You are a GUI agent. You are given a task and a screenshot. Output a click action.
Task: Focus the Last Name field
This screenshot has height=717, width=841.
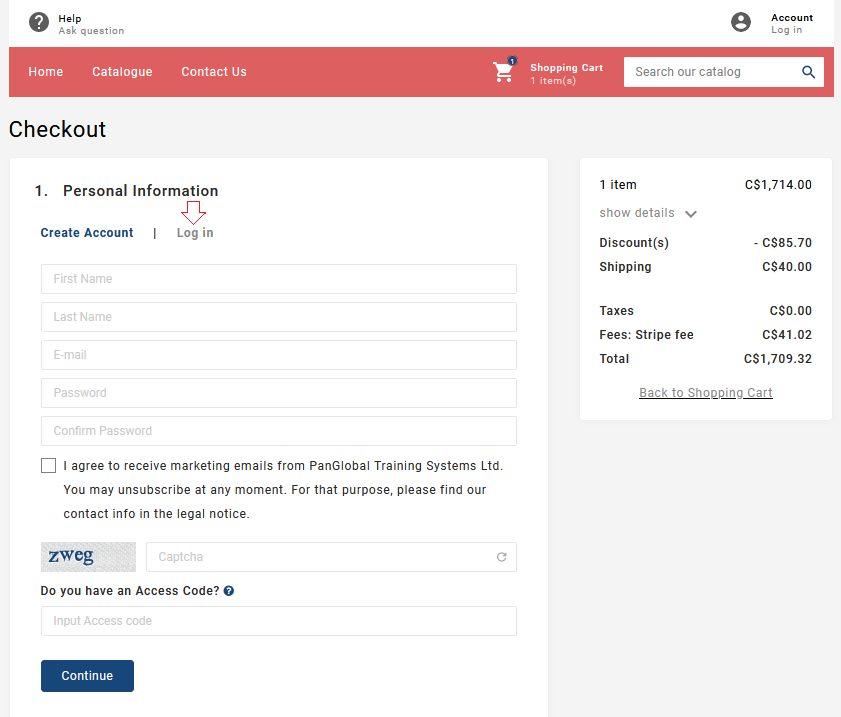pyautogui.click(x=279, y=317)
